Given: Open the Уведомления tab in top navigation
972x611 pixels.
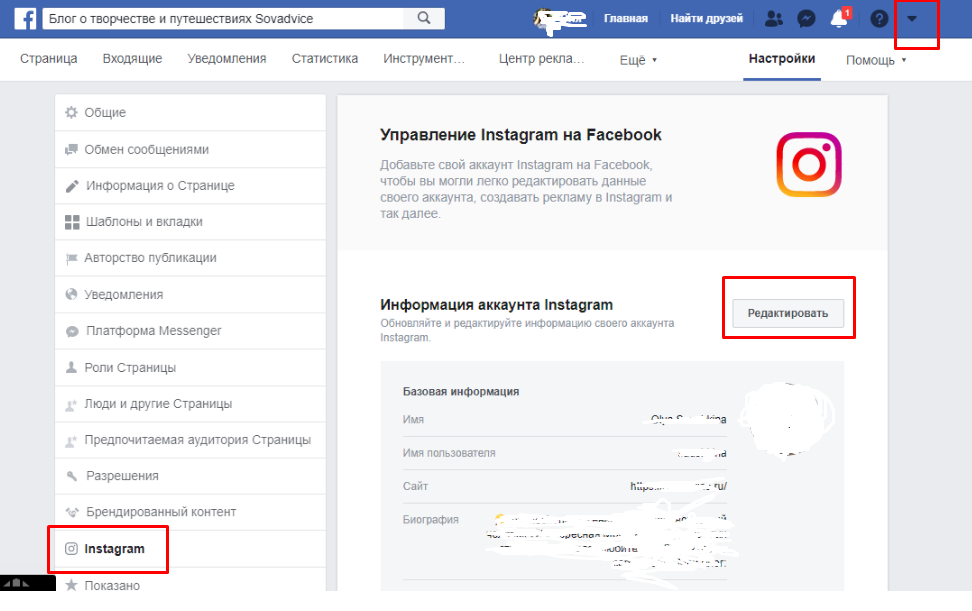Looking at the screenshot, I should (x=227, y=58).
